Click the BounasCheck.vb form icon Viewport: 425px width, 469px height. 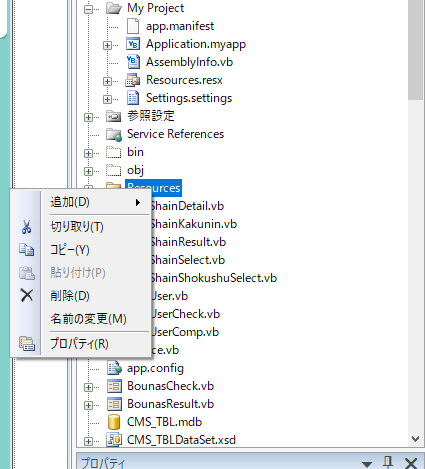pos(114,386)
